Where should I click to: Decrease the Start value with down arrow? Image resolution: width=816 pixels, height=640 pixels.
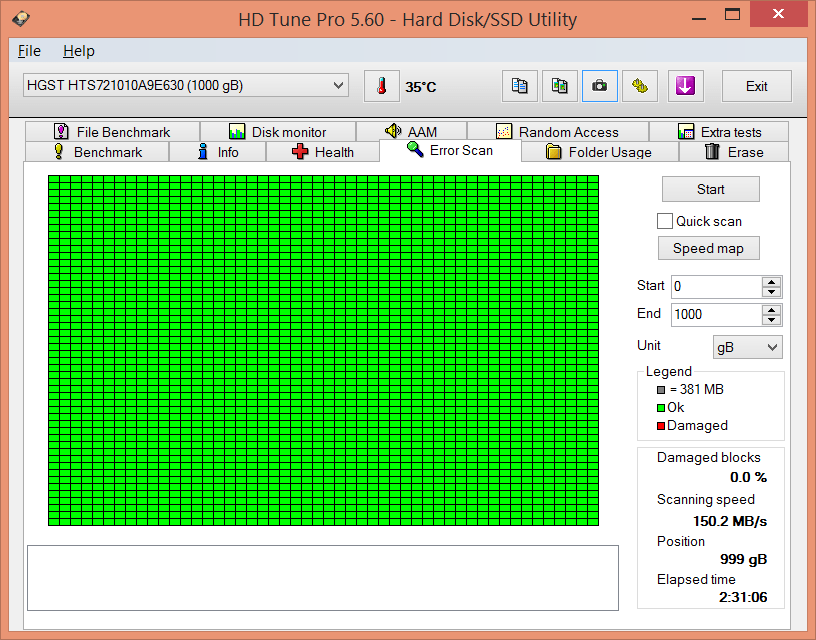coord(771,292)
